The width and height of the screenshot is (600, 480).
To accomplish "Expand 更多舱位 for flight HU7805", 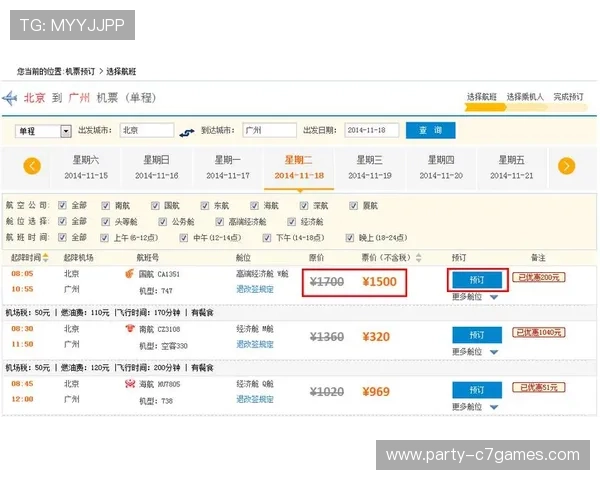I will coord(475,407).
